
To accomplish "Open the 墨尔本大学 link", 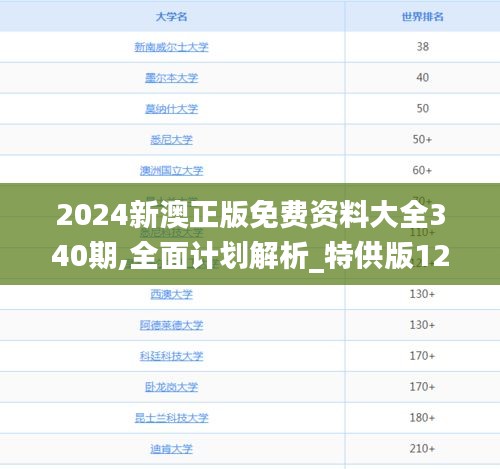I will 171,78.
